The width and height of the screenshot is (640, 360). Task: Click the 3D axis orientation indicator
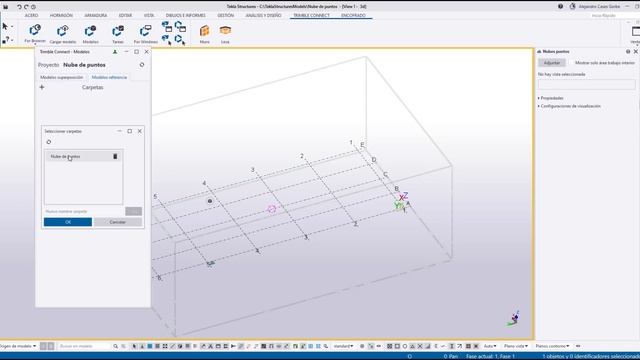coord(513,318)
